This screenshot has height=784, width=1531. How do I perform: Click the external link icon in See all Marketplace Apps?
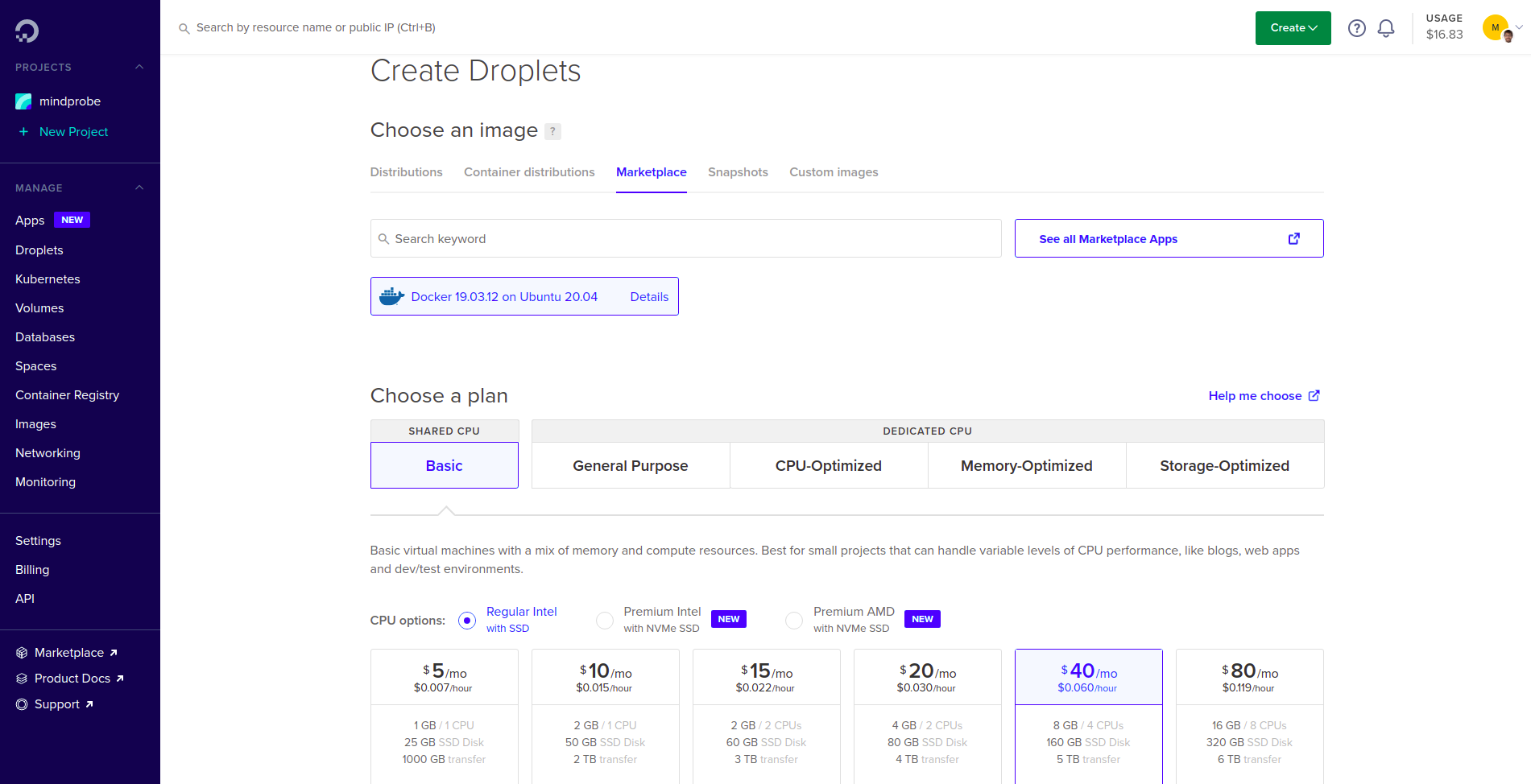1294,238
